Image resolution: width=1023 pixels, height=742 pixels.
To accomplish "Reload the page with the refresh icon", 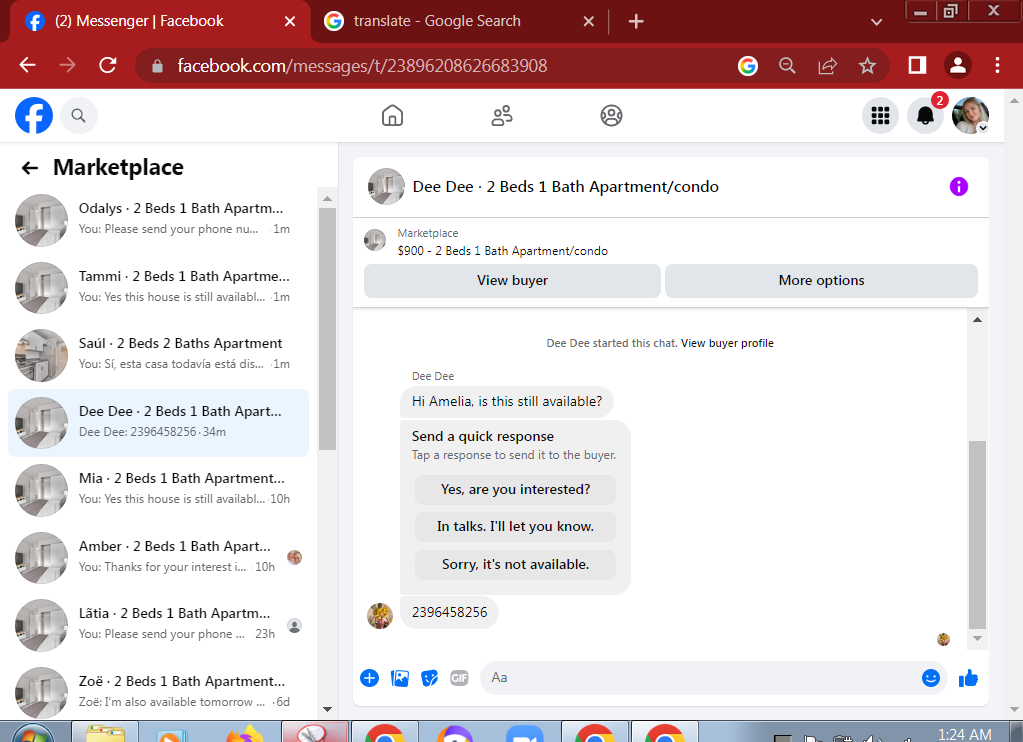I will point(108,65).
